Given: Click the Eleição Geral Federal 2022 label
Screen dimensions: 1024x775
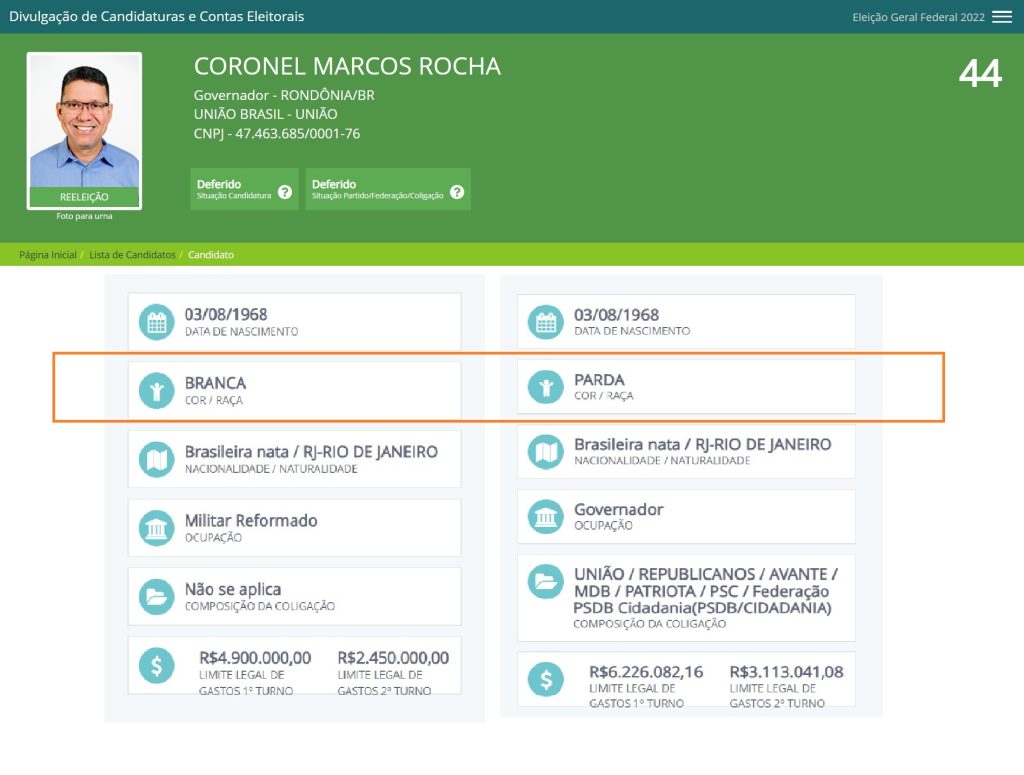Looking at the screenshot, I should click(918, 17).
